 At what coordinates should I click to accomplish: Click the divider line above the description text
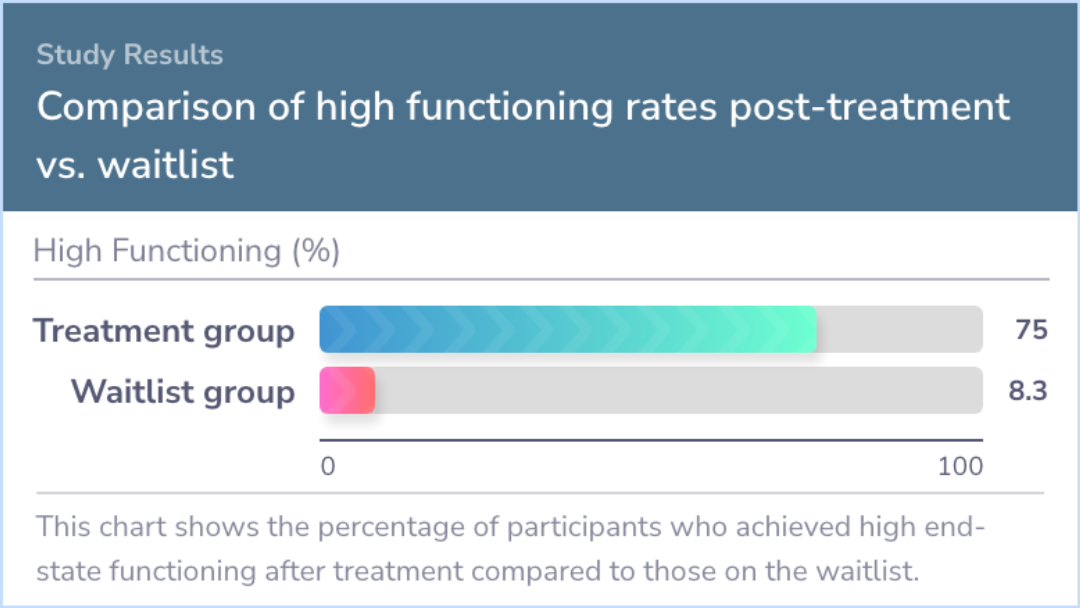(540, 493)
